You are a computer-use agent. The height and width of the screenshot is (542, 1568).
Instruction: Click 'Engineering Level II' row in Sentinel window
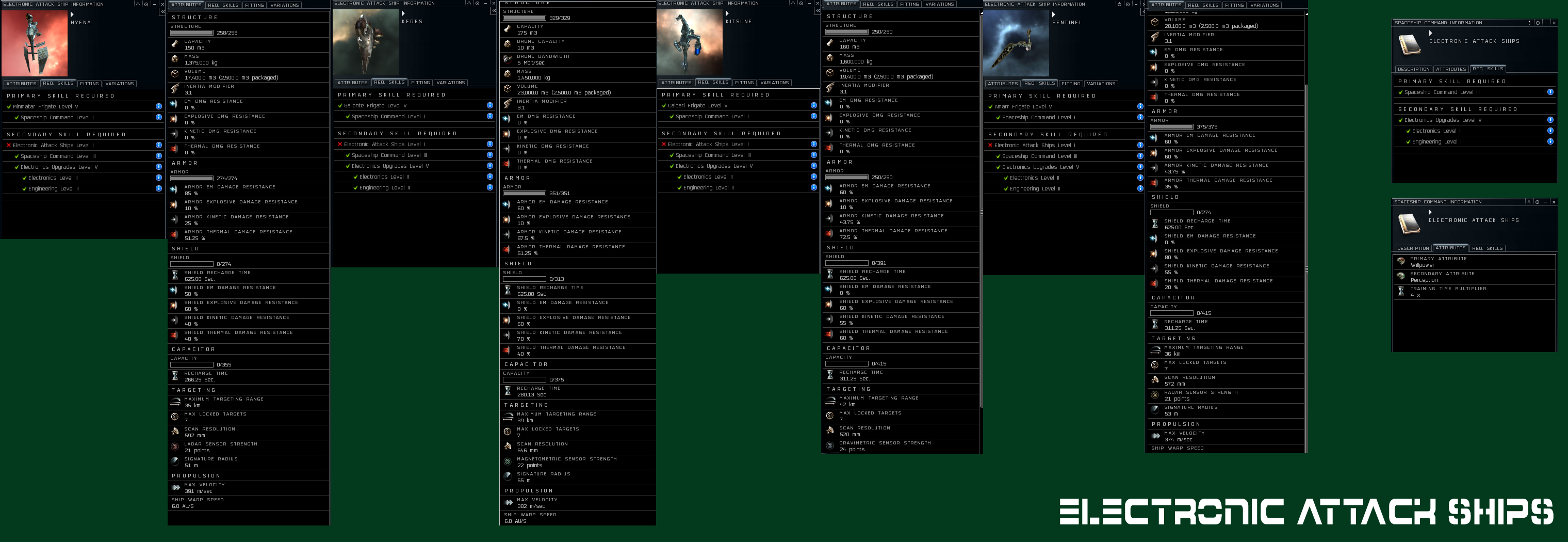tap(1064, 189)
